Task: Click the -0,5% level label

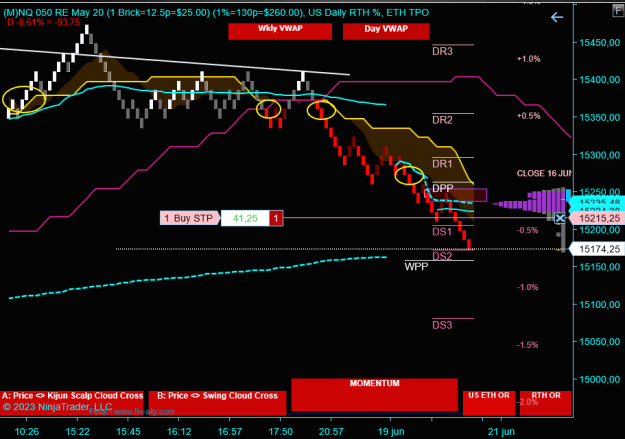Action: click(527, 230)
